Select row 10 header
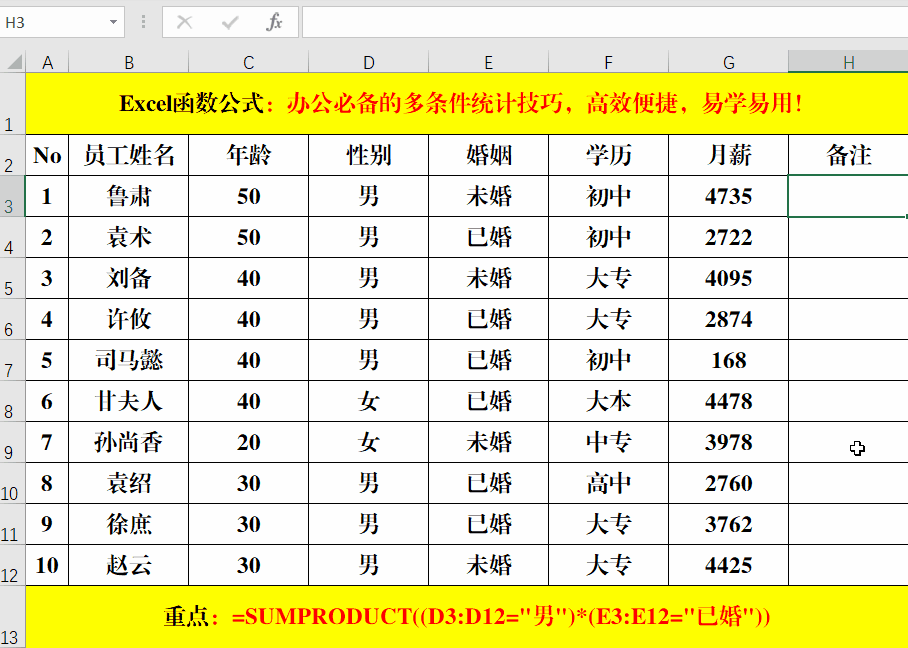The width and height of the screenshot is (908, 648). point(12,483)
